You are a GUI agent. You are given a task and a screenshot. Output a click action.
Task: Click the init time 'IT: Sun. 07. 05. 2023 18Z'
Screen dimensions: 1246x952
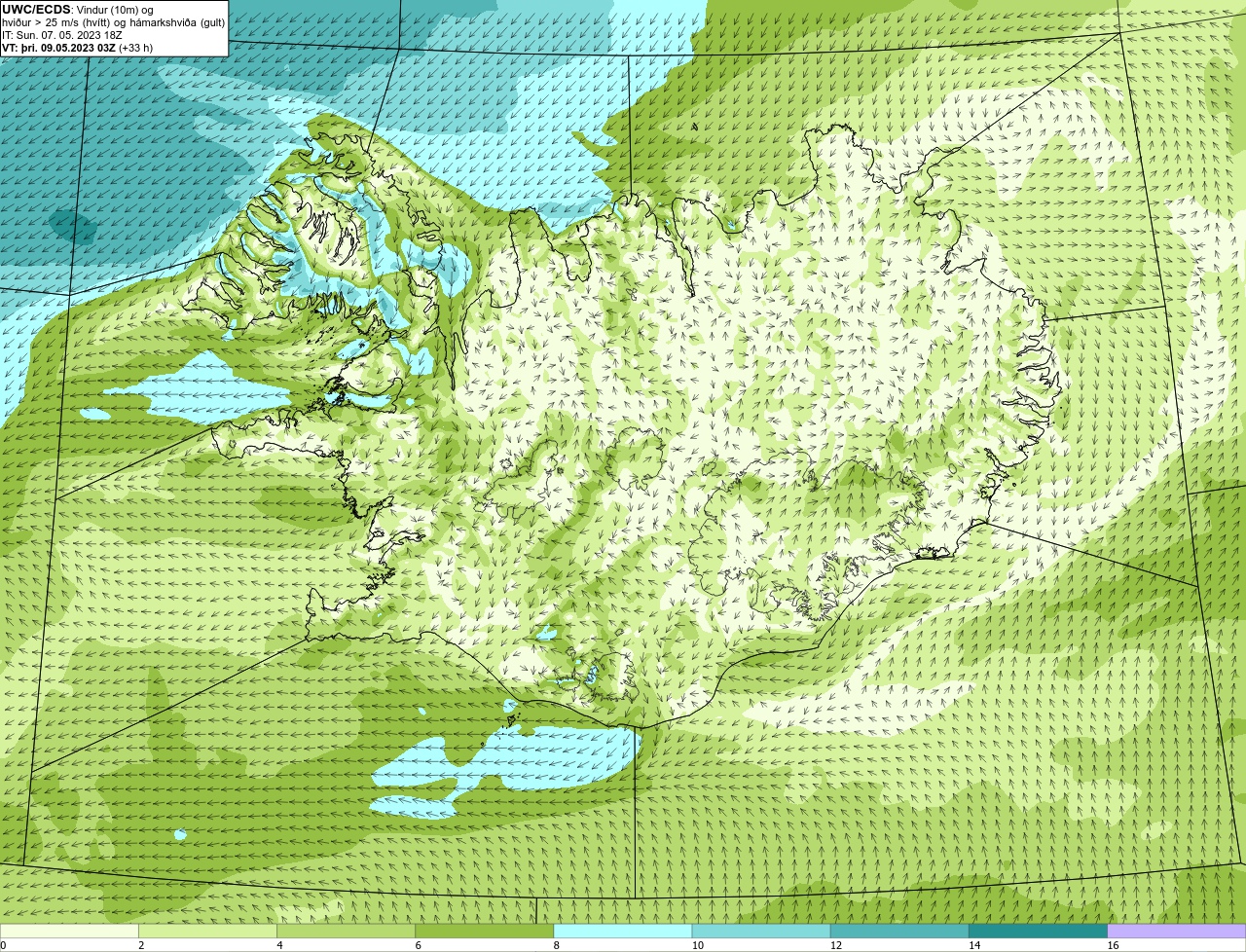pyautogui.click(x=62, y=35)
